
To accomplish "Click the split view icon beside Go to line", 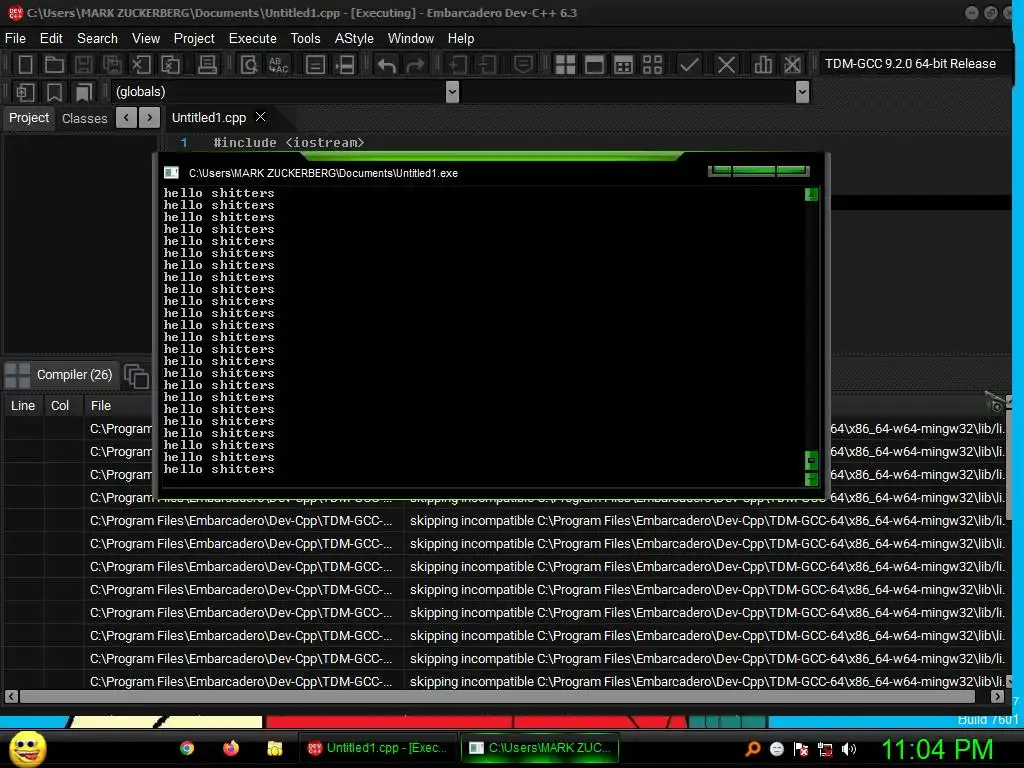I will 345,64.
